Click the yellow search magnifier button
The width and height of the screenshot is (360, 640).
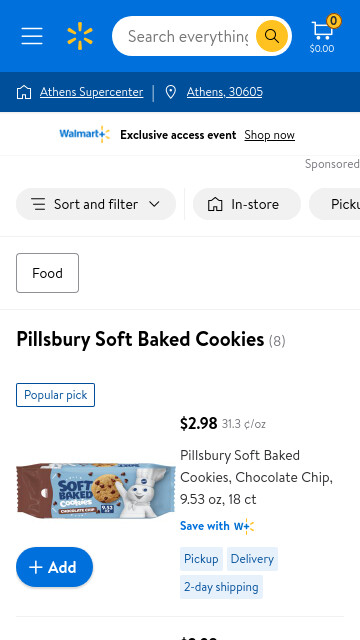(272, 36)
